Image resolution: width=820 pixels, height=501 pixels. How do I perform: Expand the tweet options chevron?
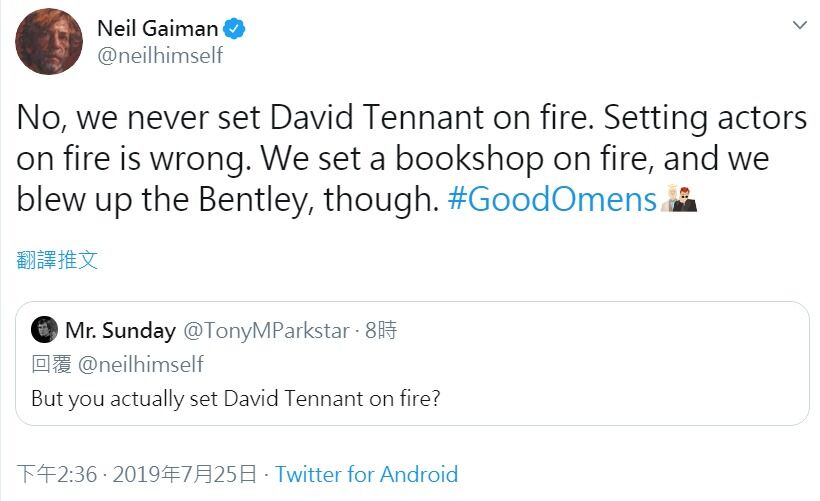click(800, 25)
